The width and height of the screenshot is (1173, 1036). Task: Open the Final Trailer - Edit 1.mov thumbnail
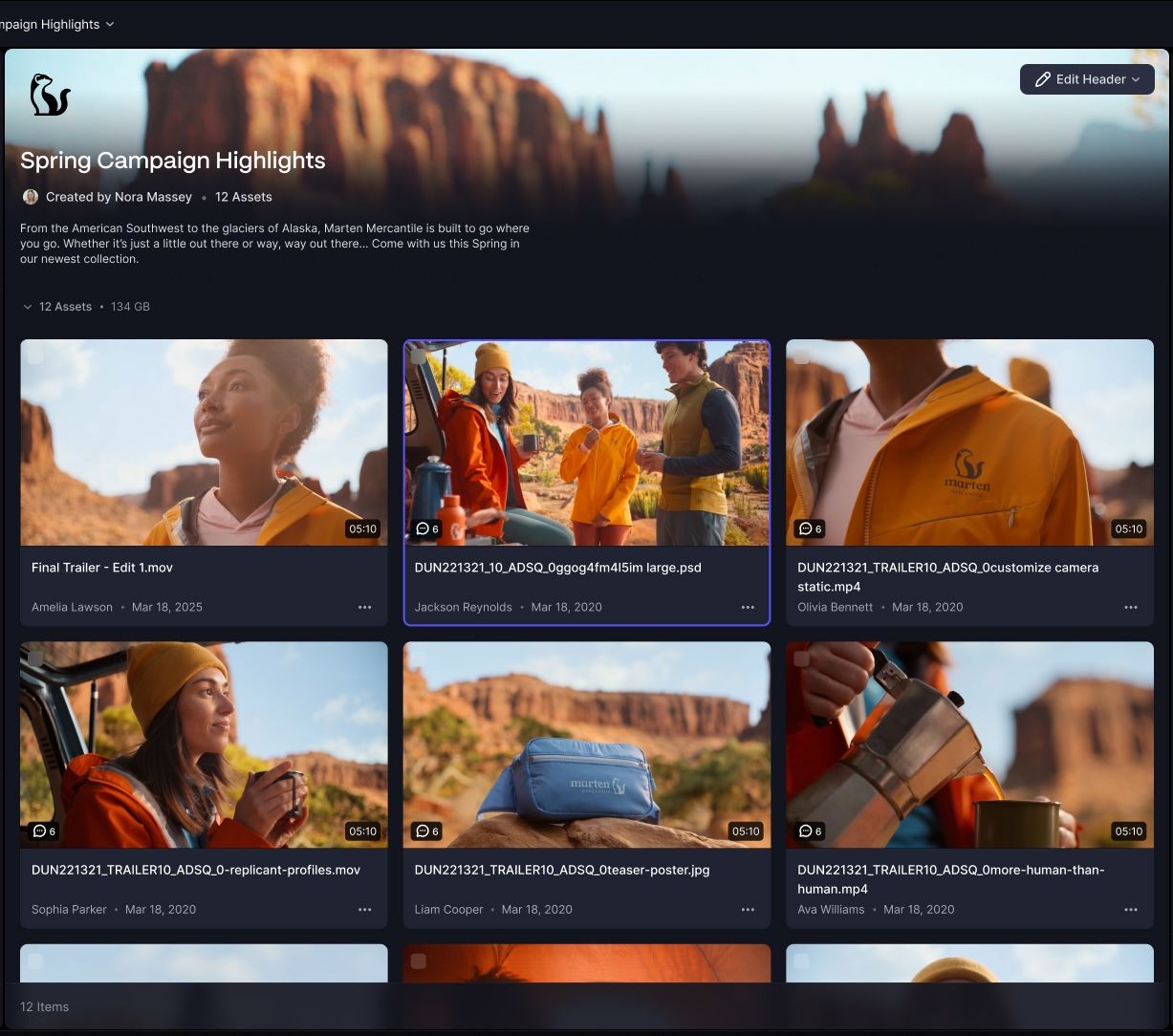point(204,442)
